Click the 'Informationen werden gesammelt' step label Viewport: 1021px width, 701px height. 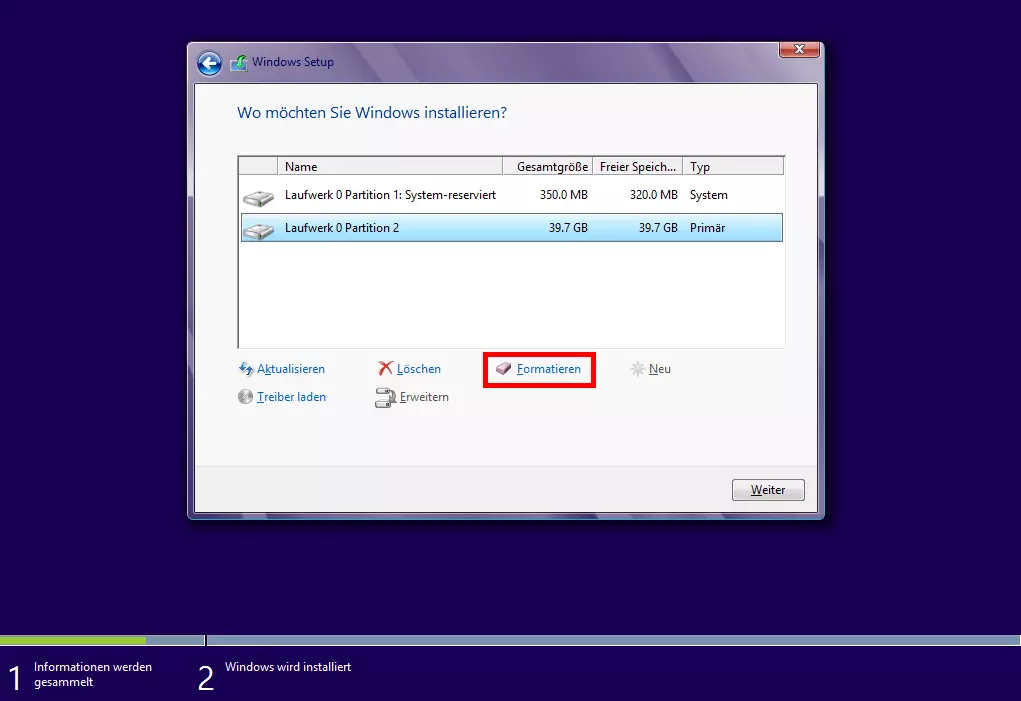[x=92, y=674]
